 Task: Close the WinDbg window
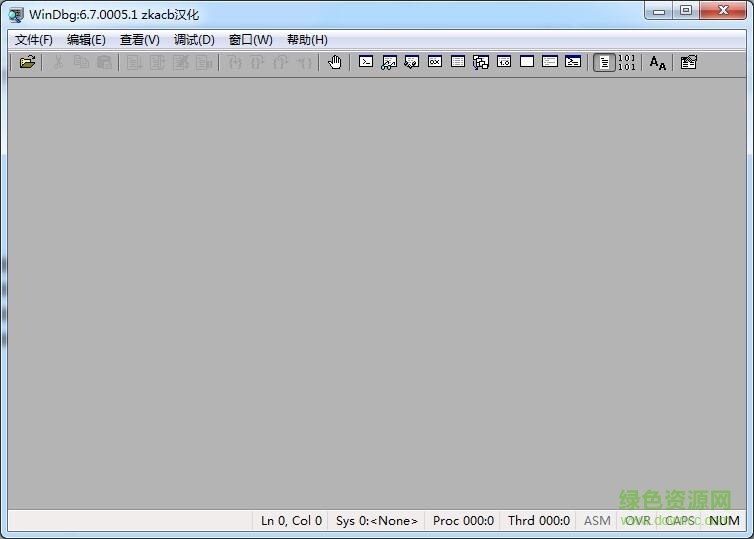pyautogui.click(x=723, y=11)
